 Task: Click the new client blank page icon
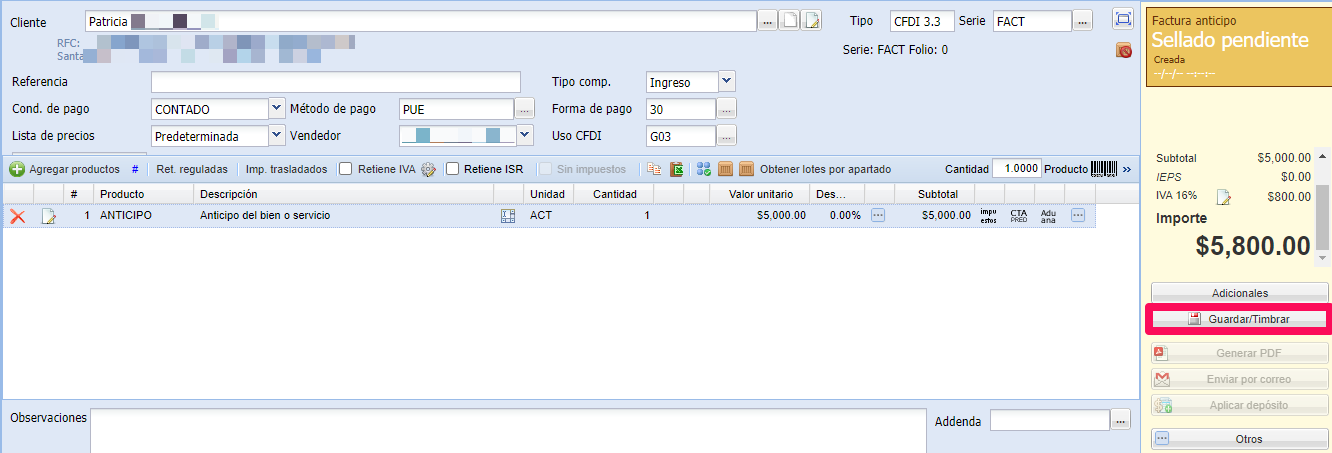pyautogui.click(x=789, y=21)
